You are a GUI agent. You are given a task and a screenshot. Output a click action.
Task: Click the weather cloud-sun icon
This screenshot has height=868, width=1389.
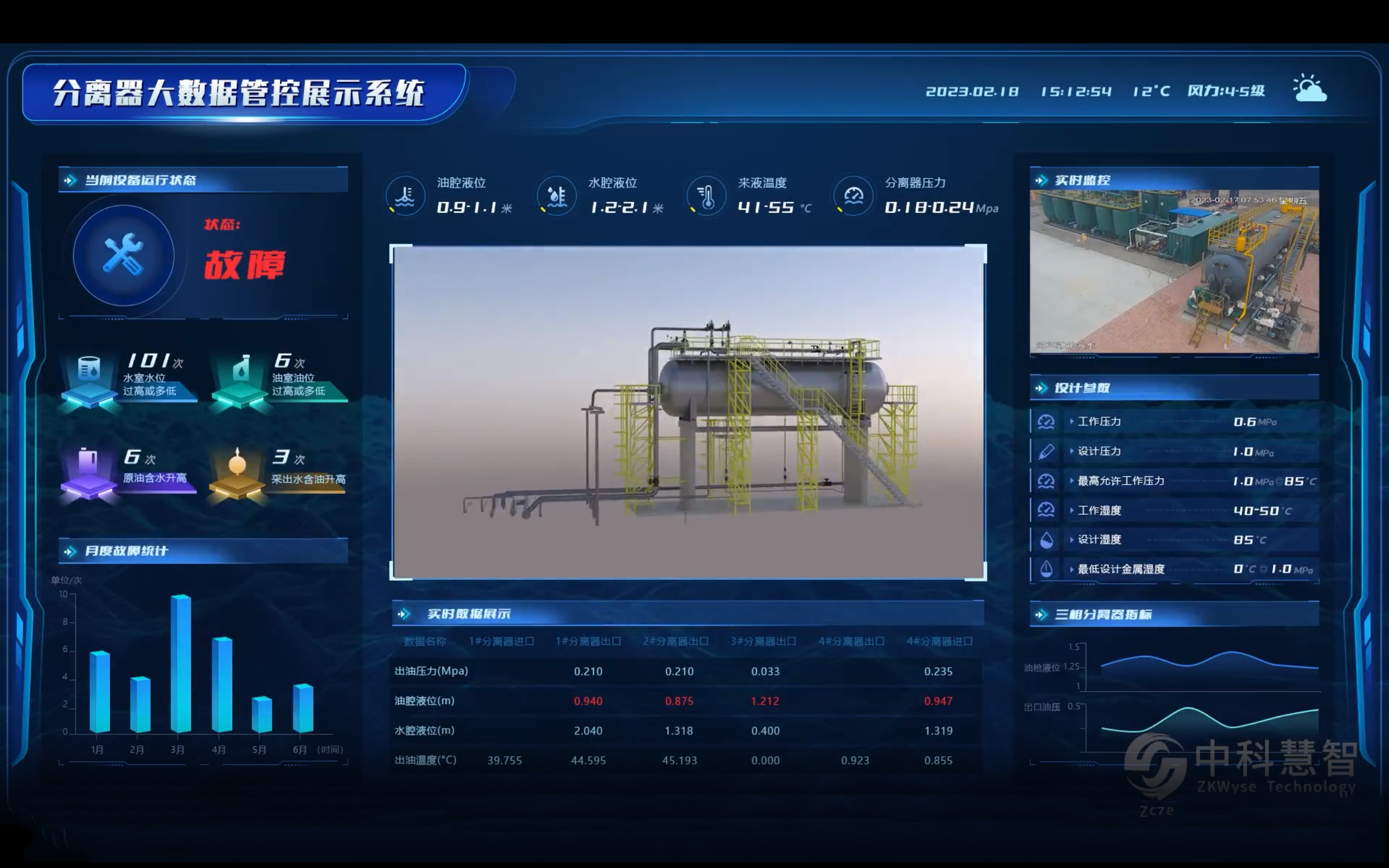pos(1309,90)
